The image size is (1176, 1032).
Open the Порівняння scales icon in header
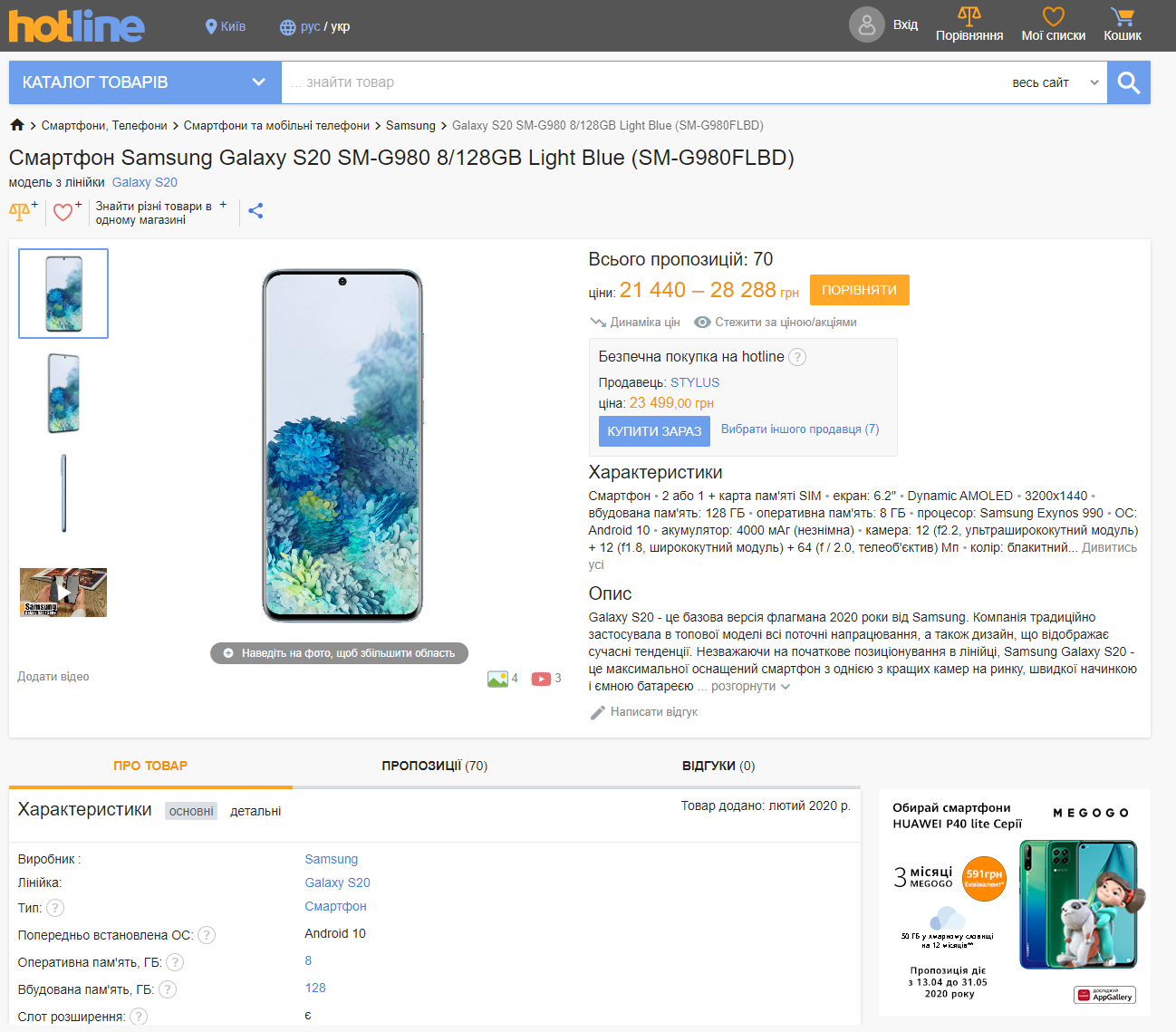pos(969,15)
